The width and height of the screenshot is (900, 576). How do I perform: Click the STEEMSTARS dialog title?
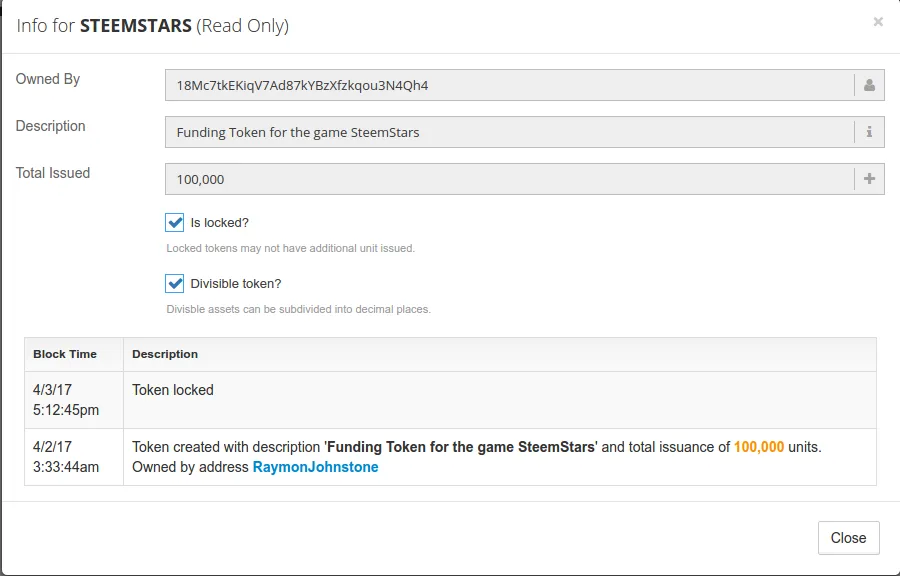point(135,26)
